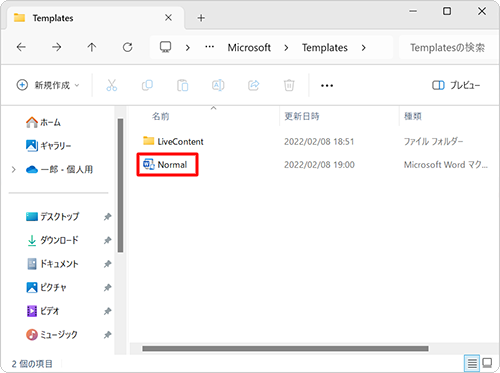Go forward with the right arrow
The width and height of the screenshot is (500, 373).
(x=57, y=47)
